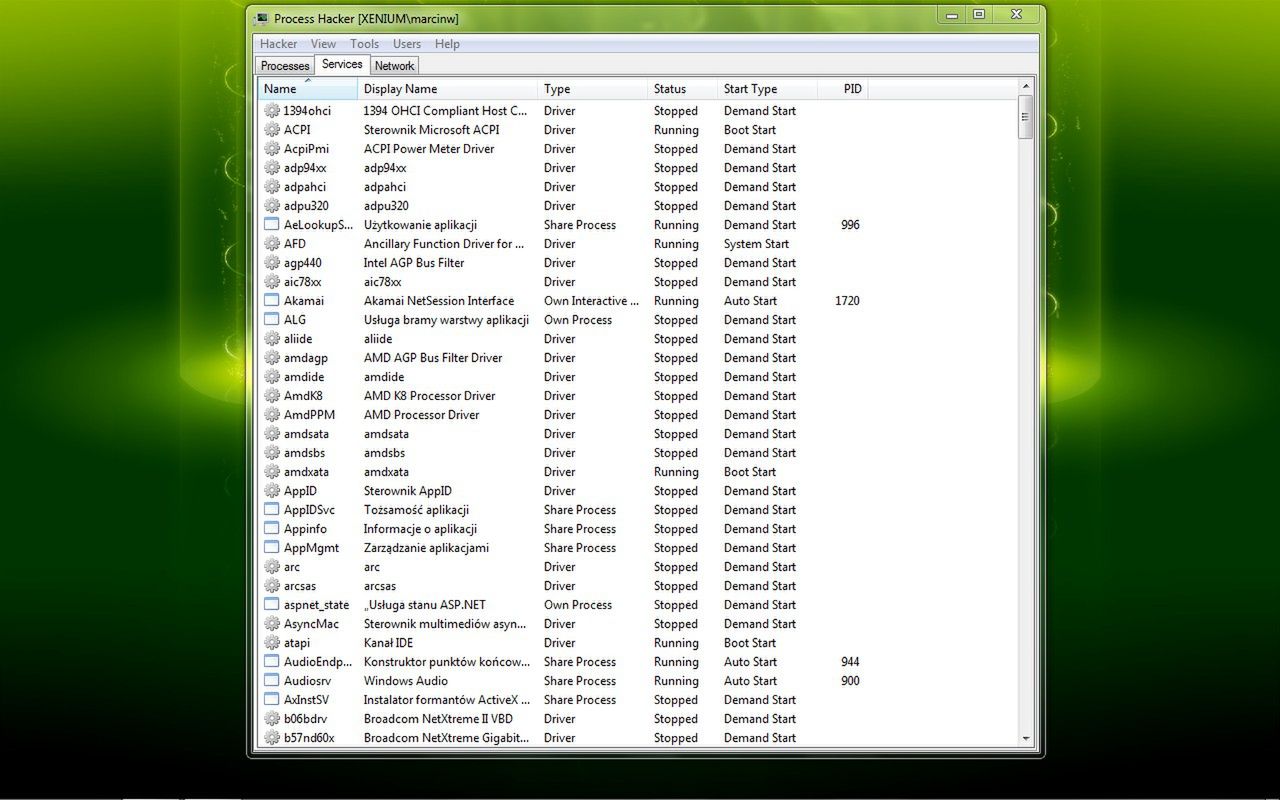Image resolution: width=1280 pixels, height=800 pixels.
Task: Click the AFD driver gear icon
Action: (x=272, y=244)
